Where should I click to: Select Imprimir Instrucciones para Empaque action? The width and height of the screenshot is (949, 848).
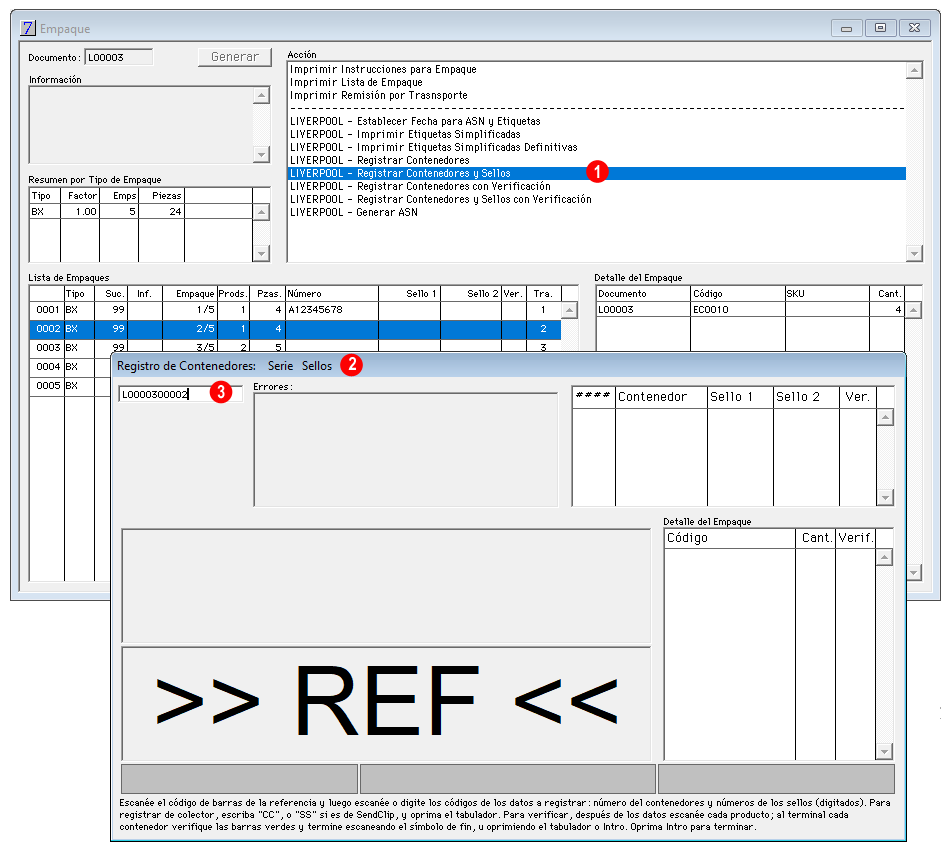point(383,69)
